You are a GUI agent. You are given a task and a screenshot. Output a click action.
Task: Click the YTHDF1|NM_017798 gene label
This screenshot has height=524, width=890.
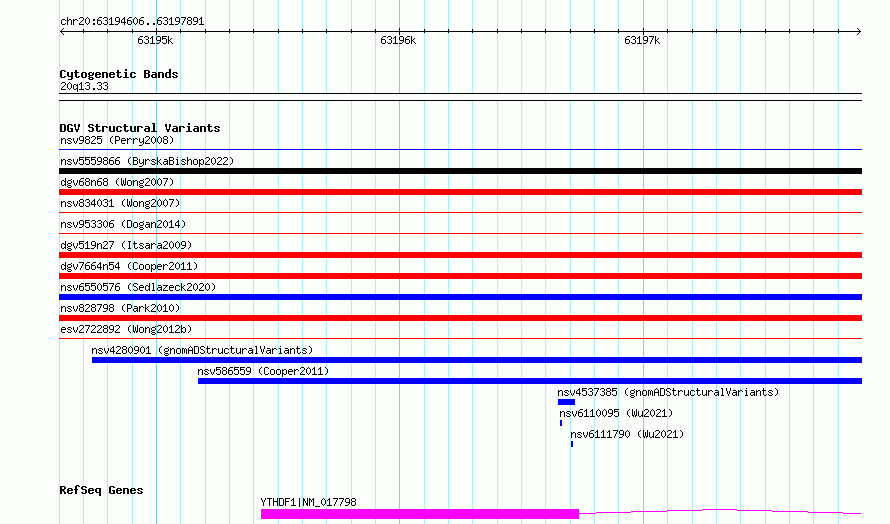pyautogui.click(x=308, y=502)
